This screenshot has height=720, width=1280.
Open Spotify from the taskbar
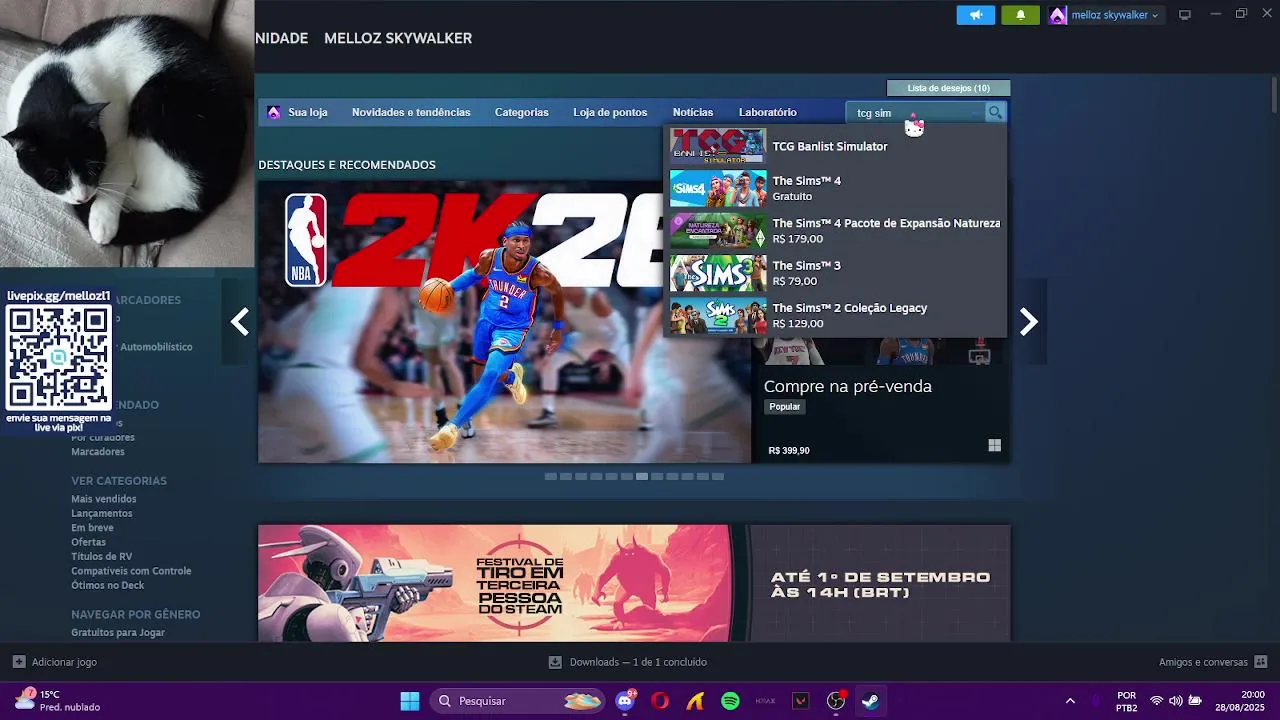(730, 701)
